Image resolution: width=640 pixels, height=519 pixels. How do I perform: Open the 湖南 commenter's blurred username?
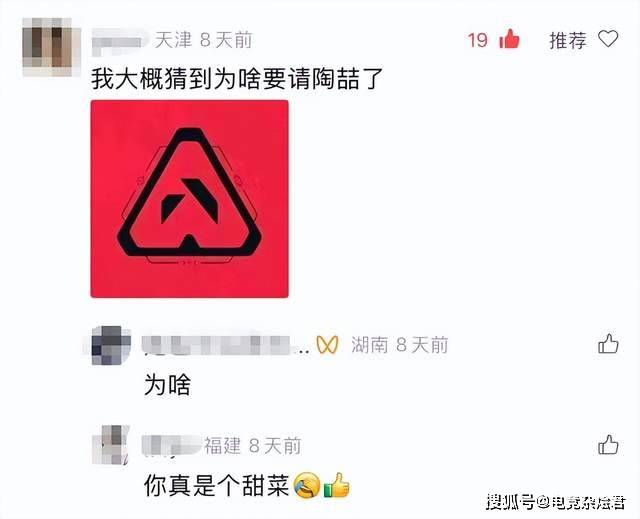(x=224, y=345)
